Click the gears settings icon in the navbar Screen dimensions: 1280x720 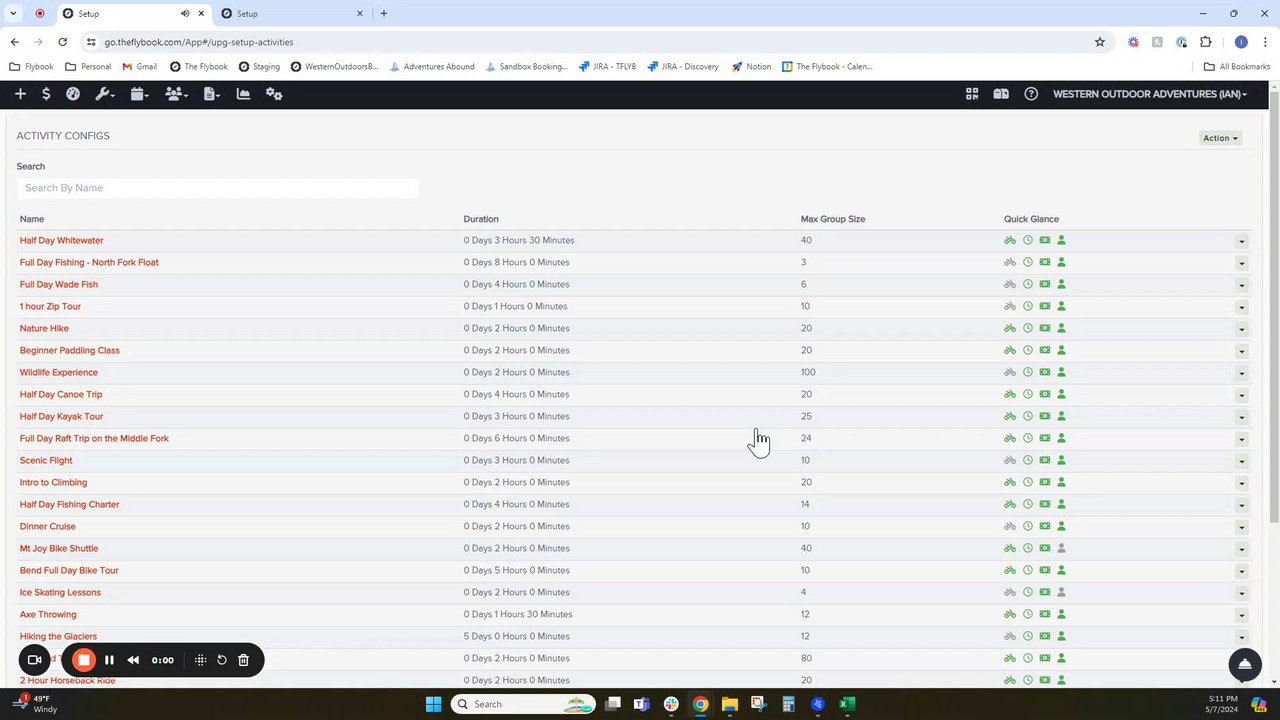pos(274,94)
